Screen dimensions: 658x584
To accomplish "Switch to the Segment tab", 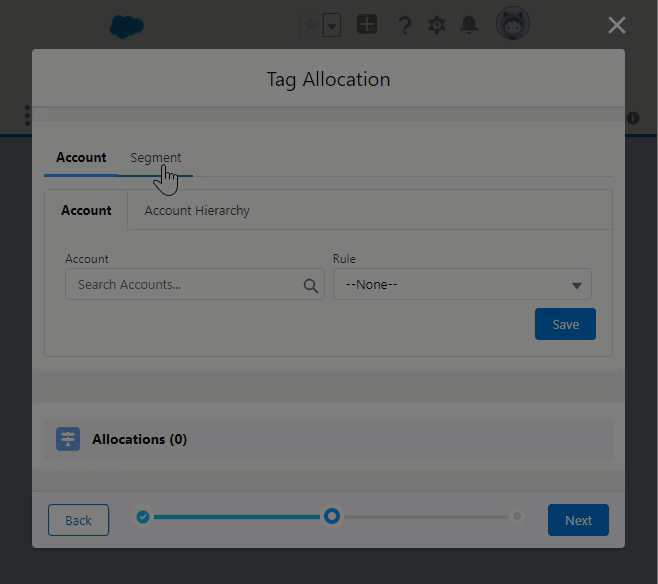I will (x=155, y=158).
